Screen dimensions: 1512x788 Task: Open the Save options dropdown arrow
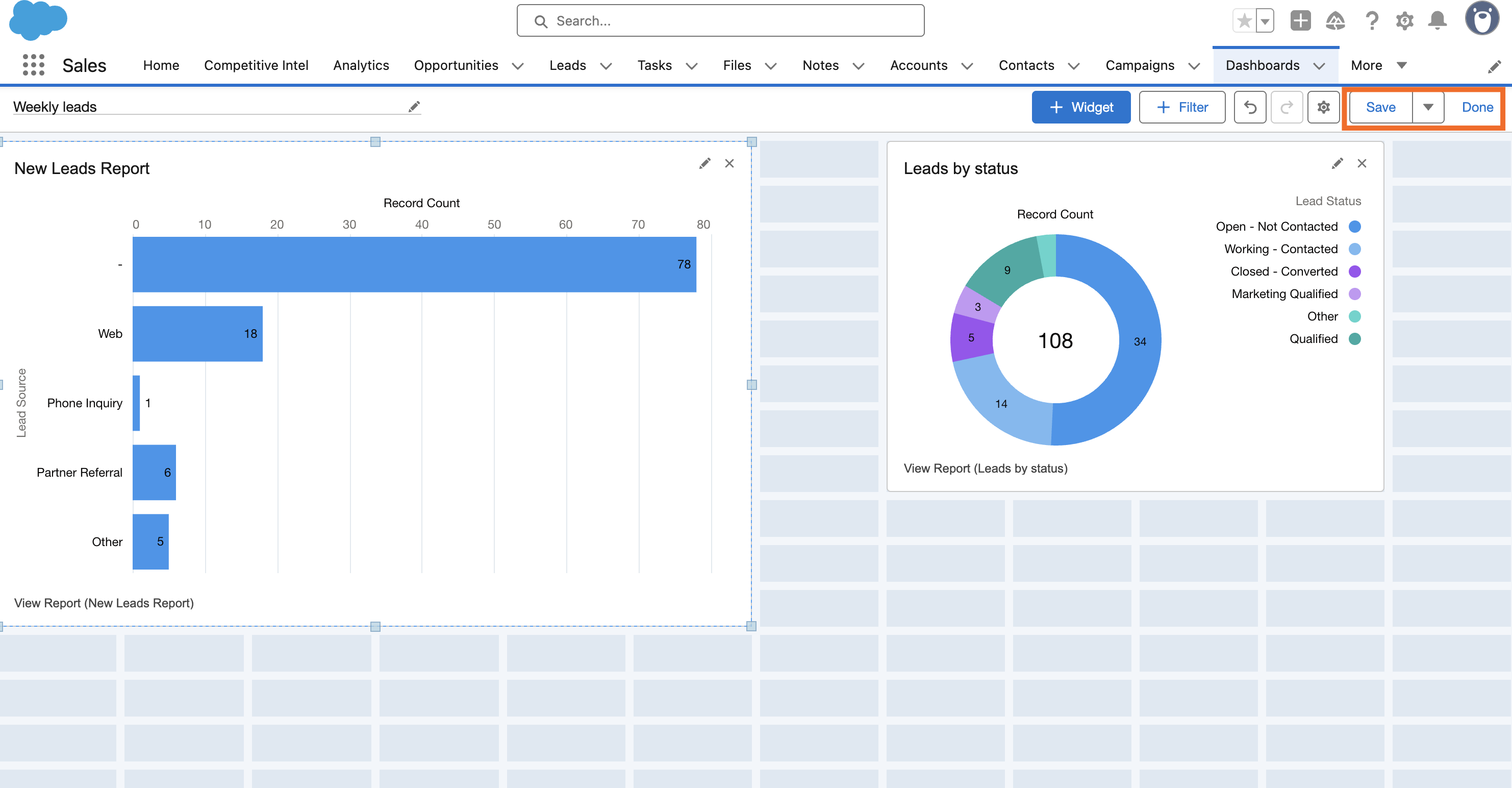(x=1428, y=107)
